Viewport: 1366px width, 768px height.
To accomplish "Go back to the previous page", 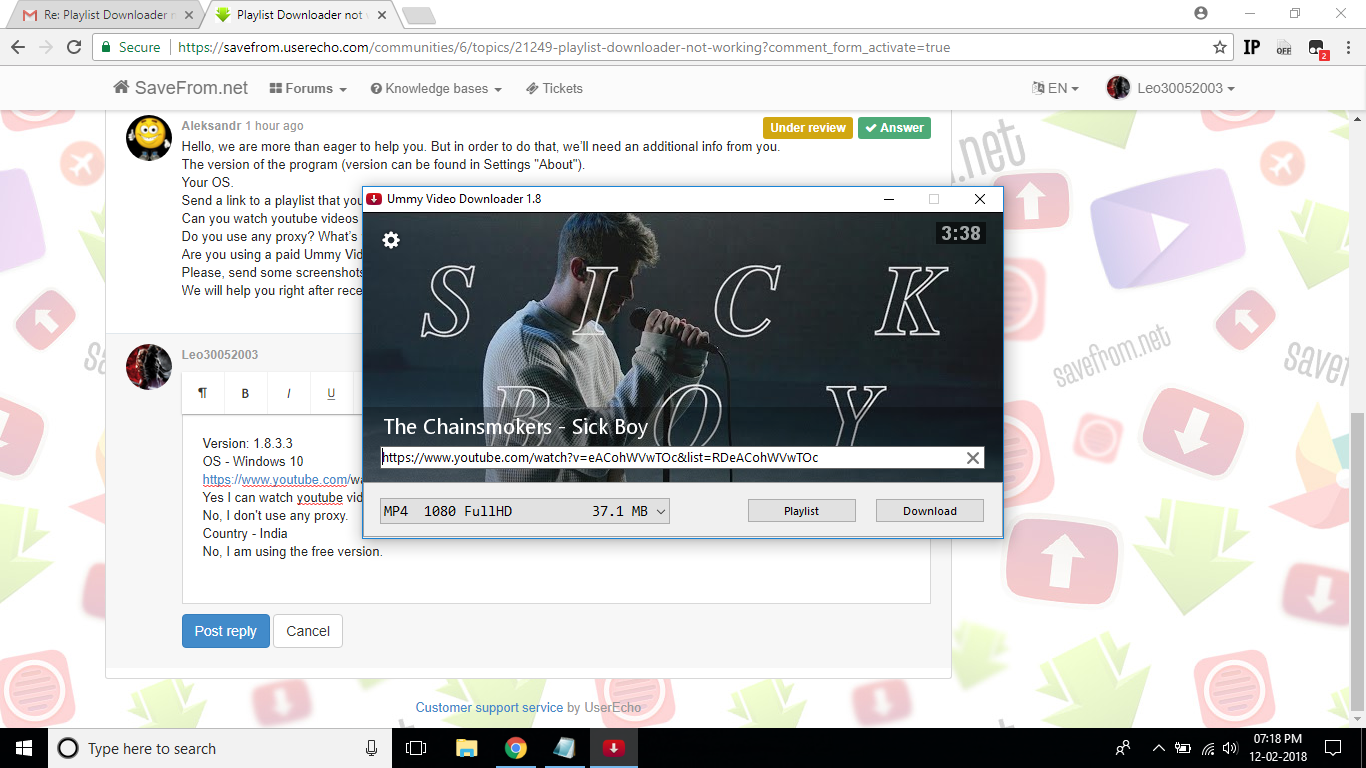I will [x=18, y=47].
